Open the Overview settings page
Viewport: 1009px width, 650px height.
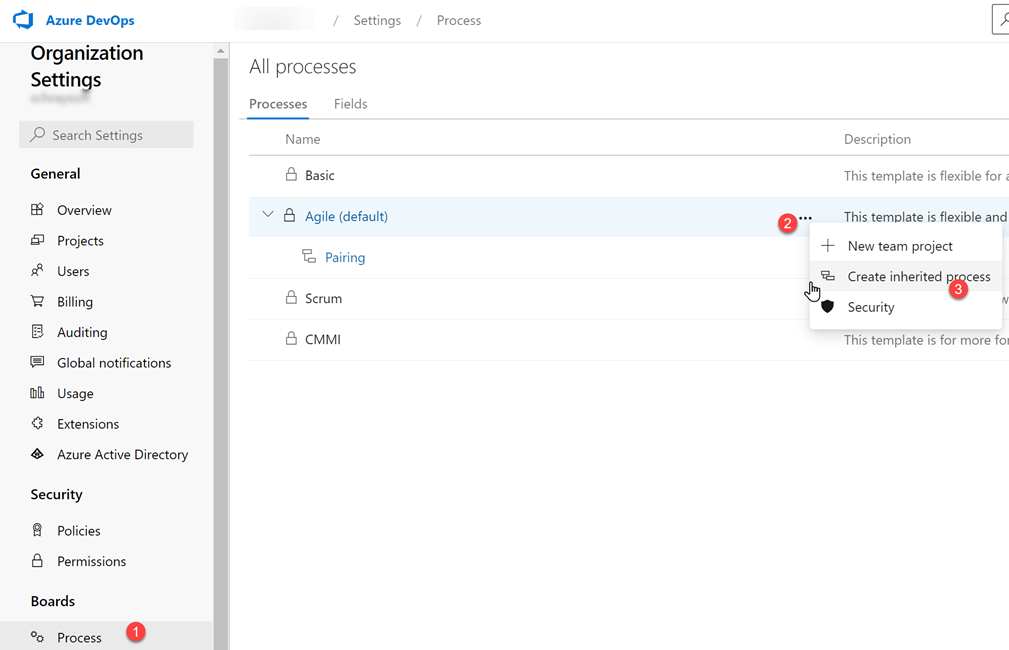(x=84, y=210)
